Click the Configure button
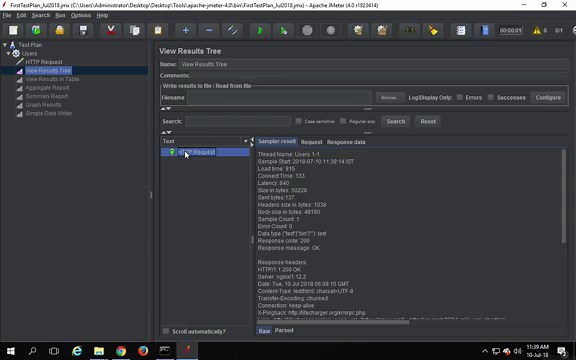Viewport: 576px width, 360px height. point(548,98)
